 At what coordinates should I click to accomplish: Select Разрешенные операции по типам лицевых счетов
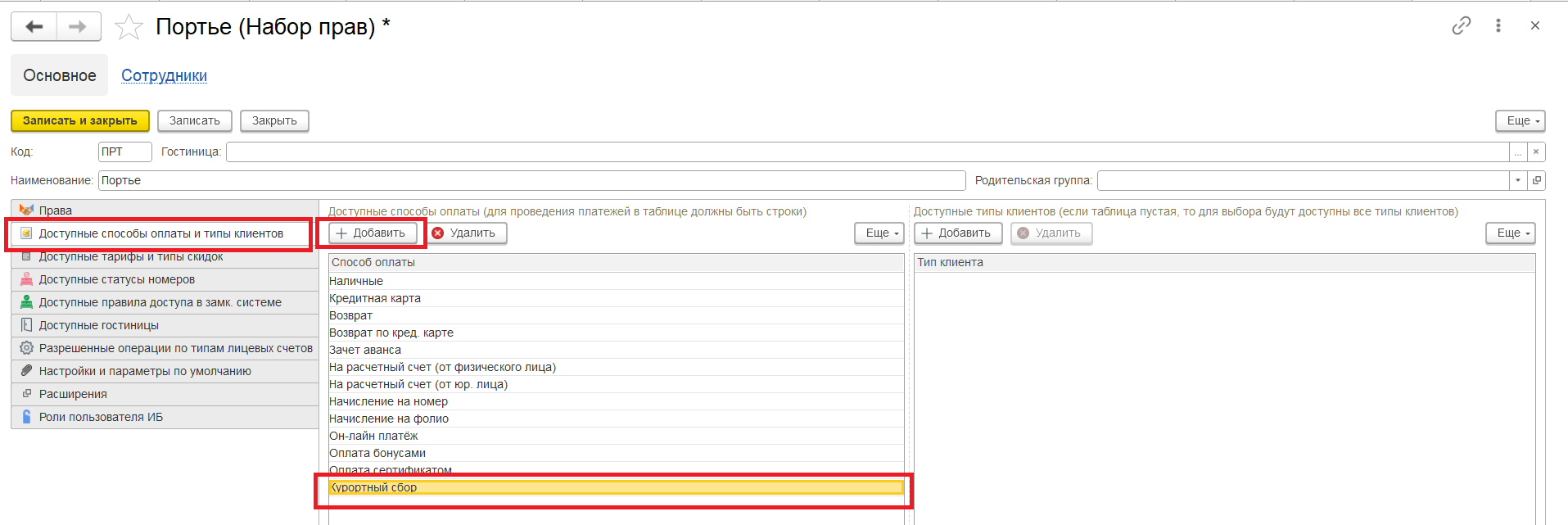coord(165,348)
